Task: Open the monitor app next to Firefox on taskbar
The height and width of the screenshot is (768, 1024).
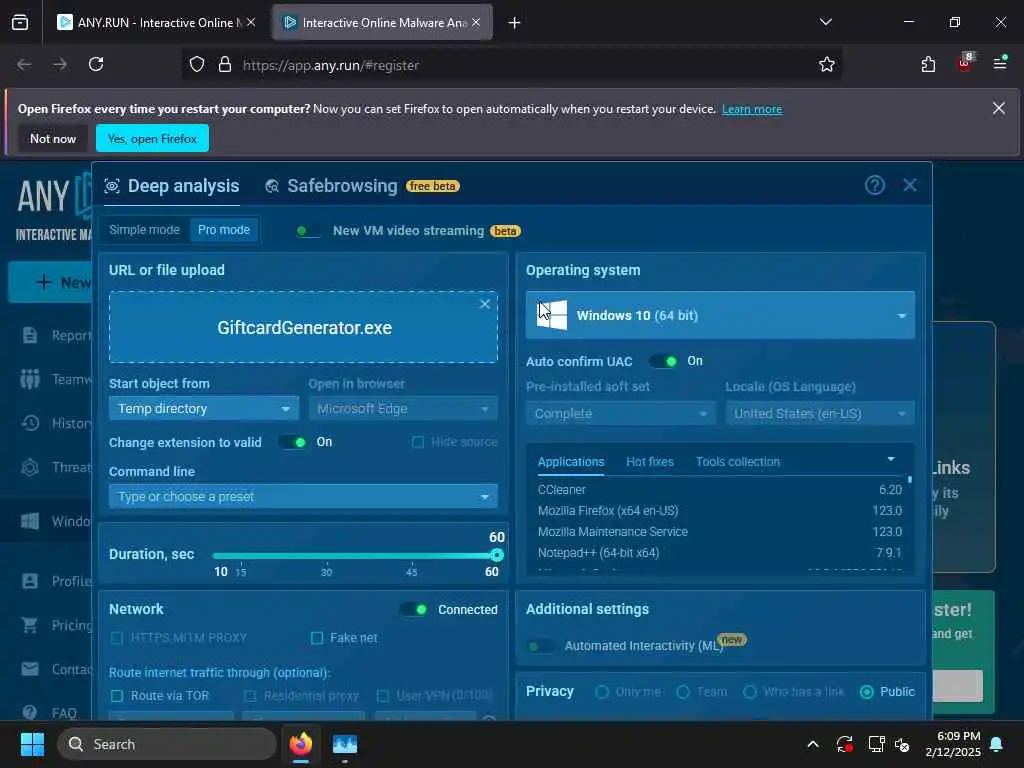Action: coord(345,744)
